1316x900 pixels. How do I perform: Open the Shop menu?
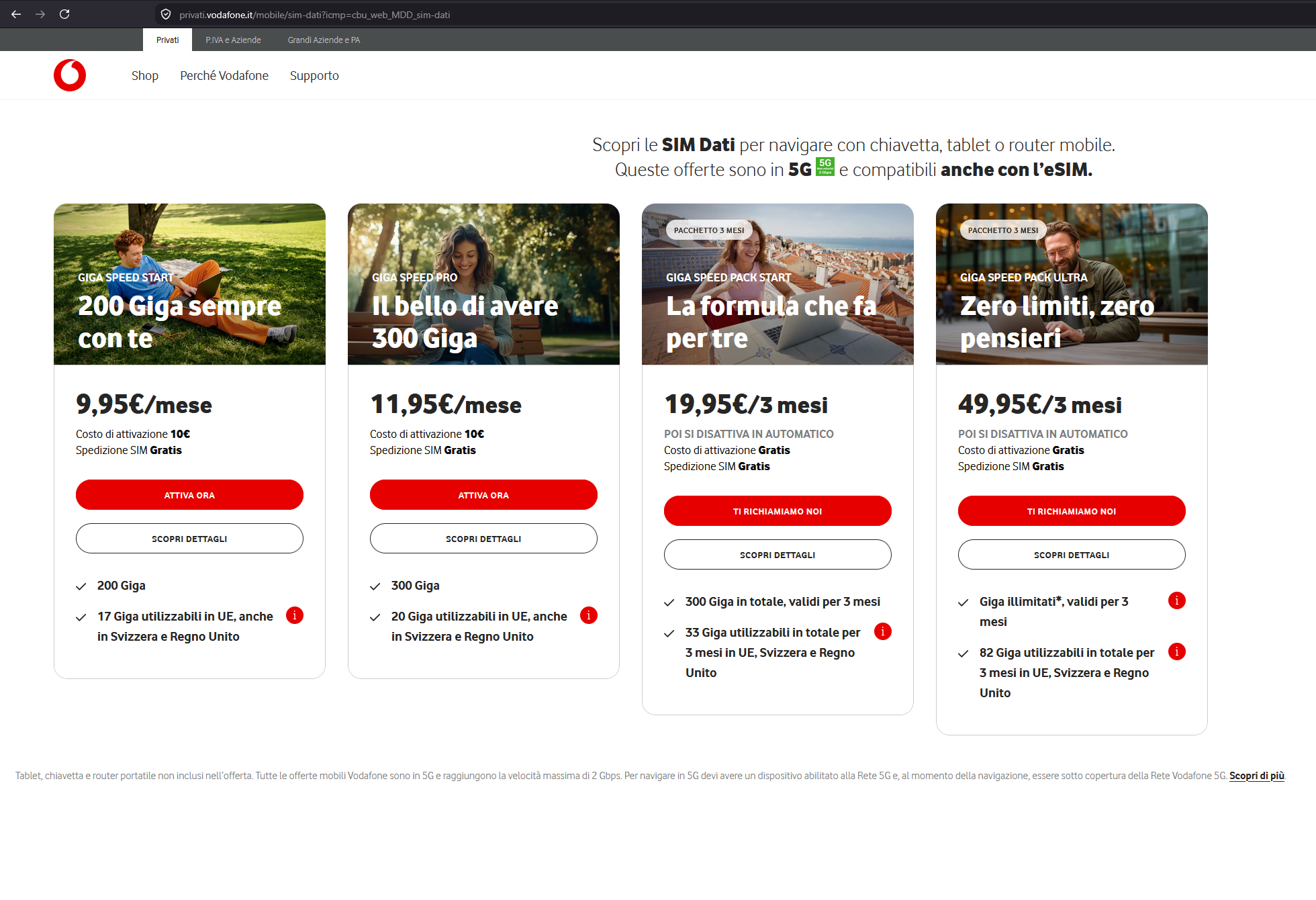(x=145, y=76)
